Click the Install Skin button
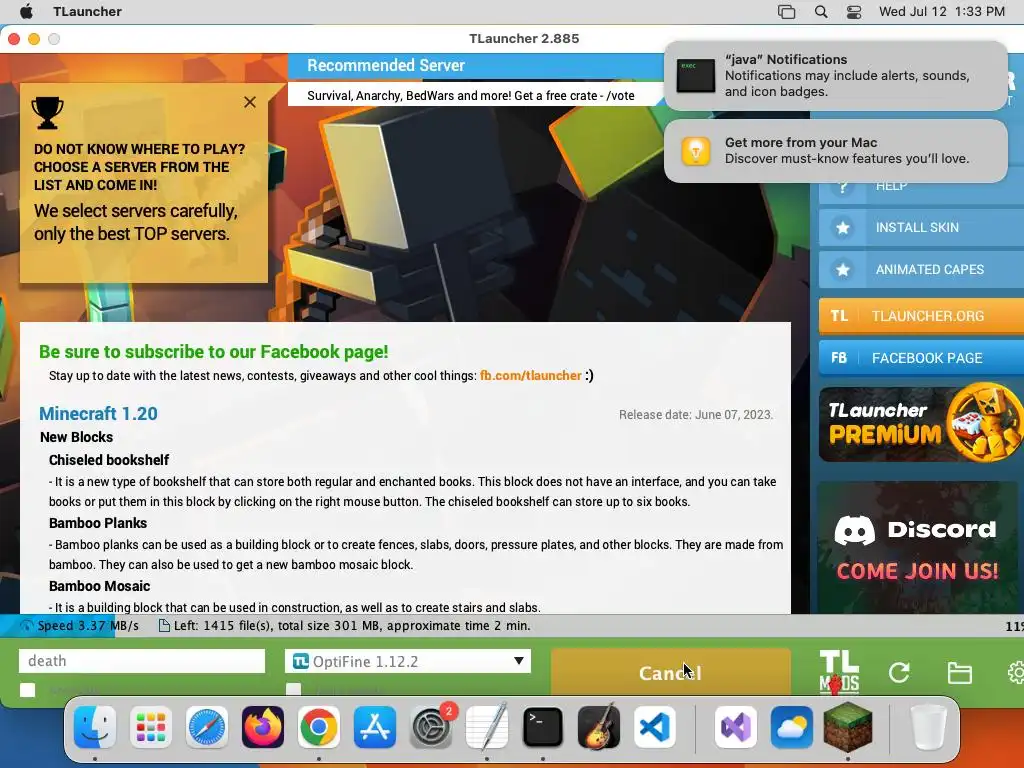 click(x=921, y=227)
